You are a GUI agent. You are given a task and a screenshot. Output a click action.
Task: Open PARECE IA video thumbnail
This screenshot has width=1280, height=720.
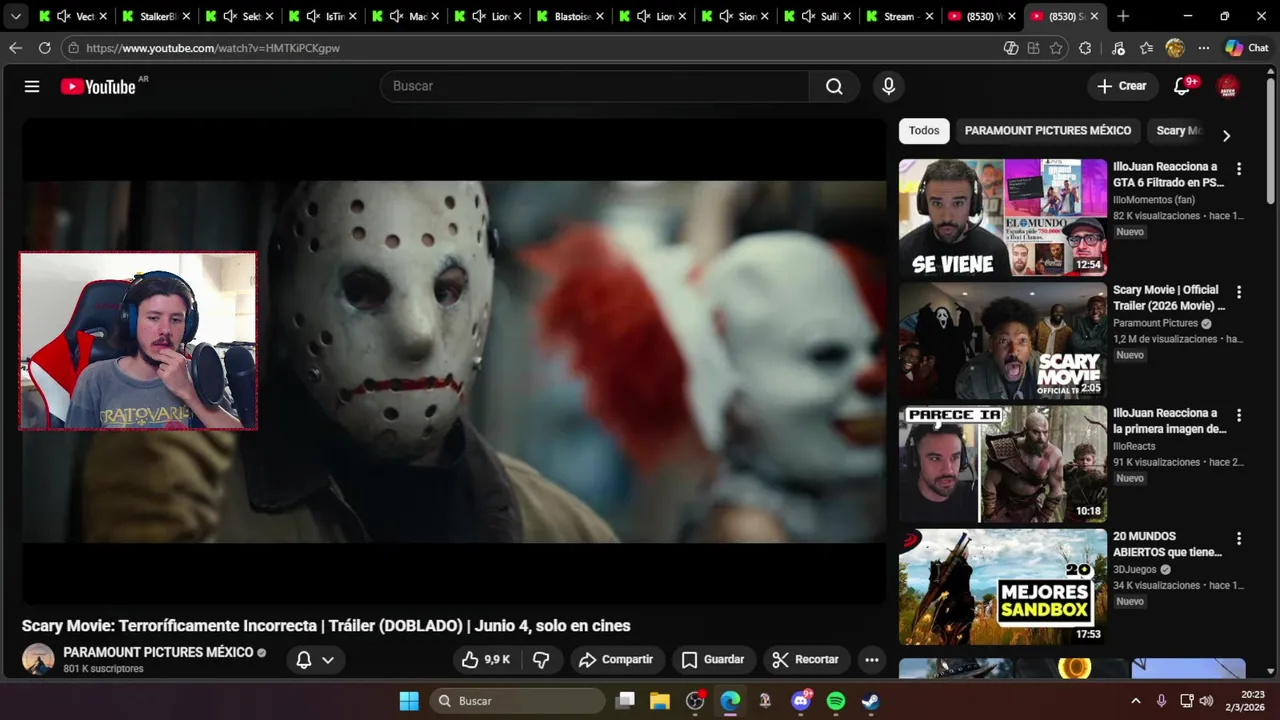1003,464
